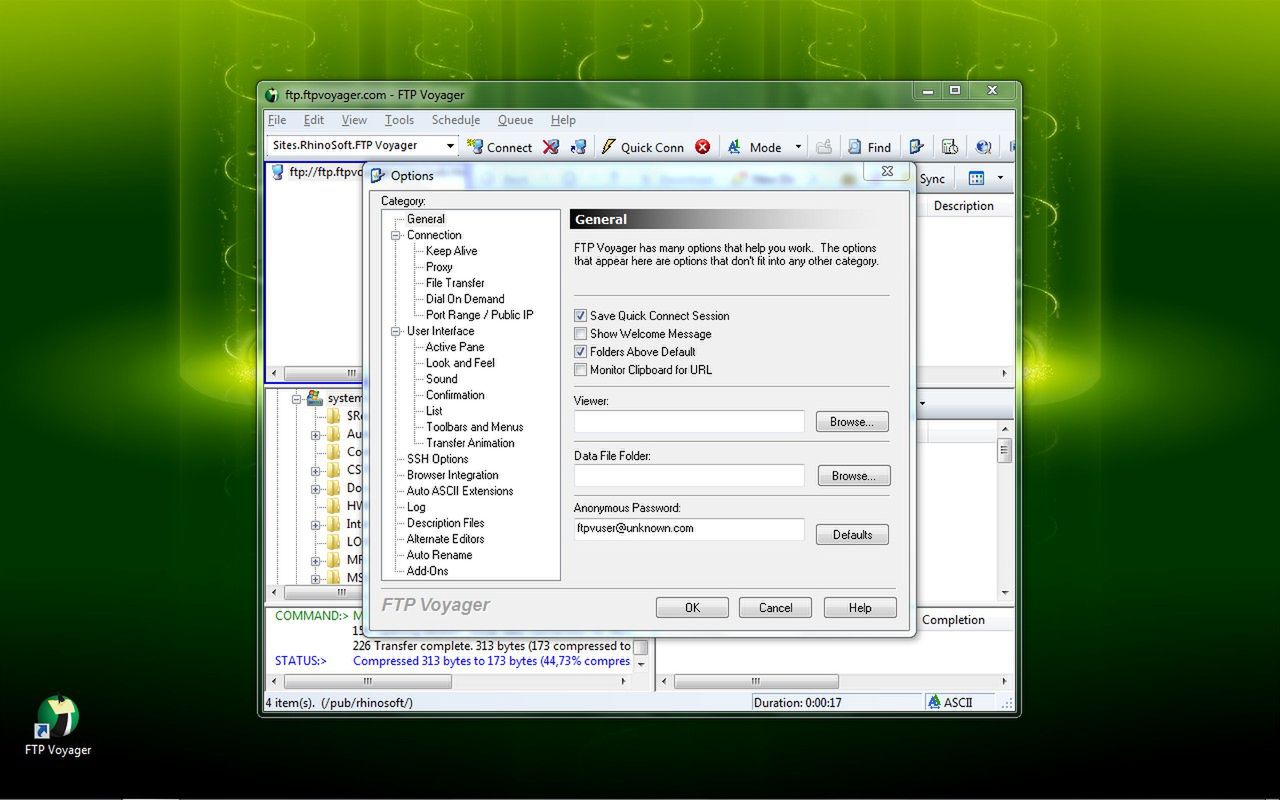Click the Reconnect icon after Disconnect
This screenshot has height=800, width=1280.
[578, 147]
